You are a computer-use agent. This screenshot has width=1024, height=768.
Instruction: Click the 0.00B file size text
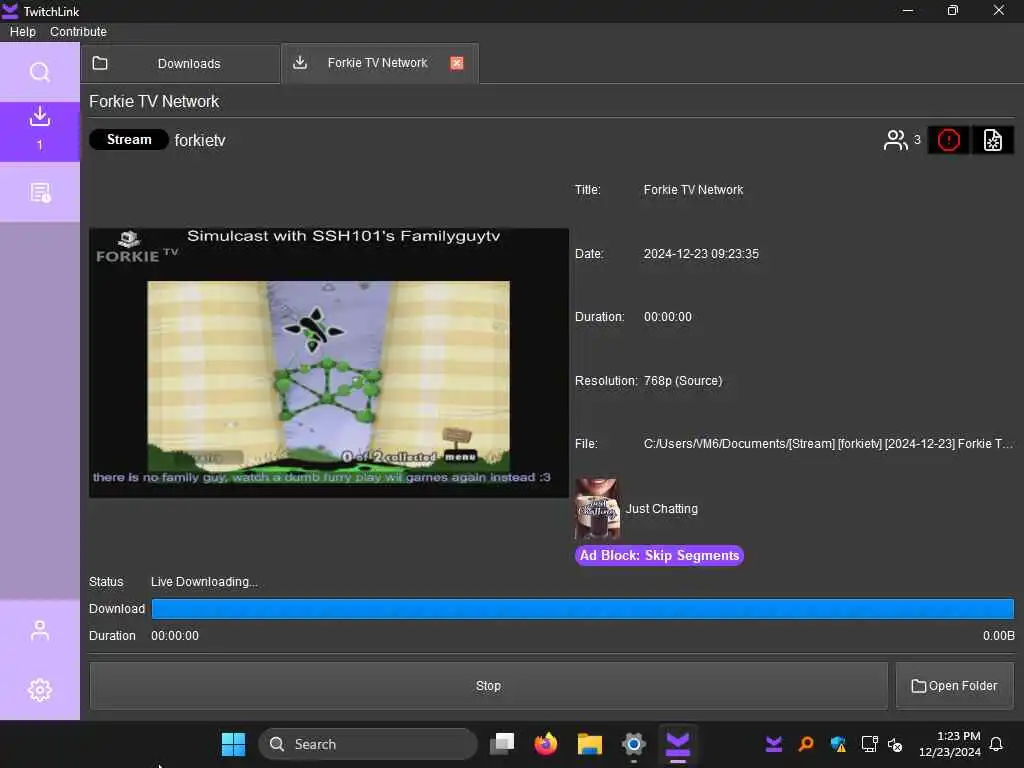pyautogui.click(x=999, y=635)
